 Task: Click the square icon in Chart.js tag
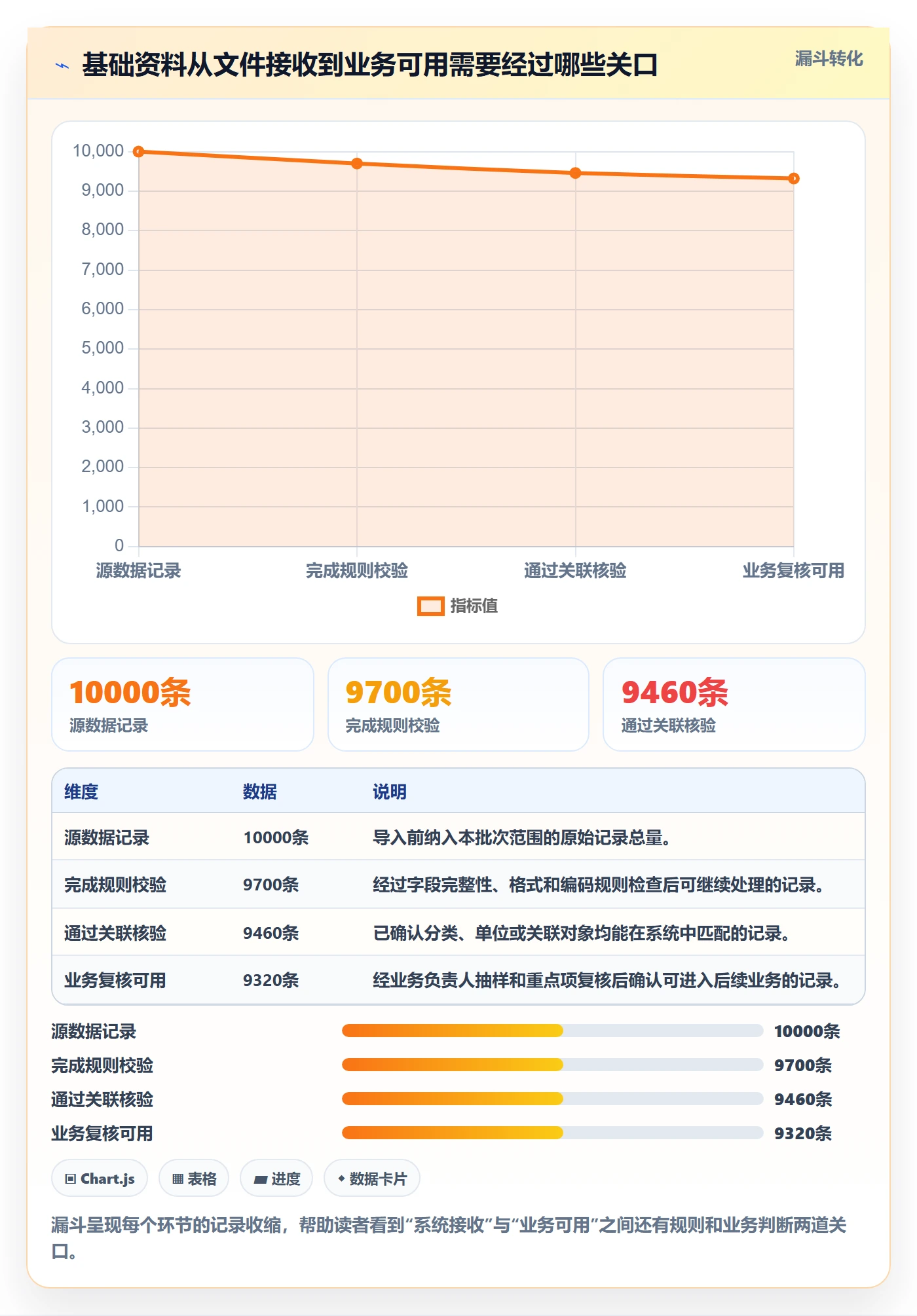pyautogui.click(x=71, y=1179)
